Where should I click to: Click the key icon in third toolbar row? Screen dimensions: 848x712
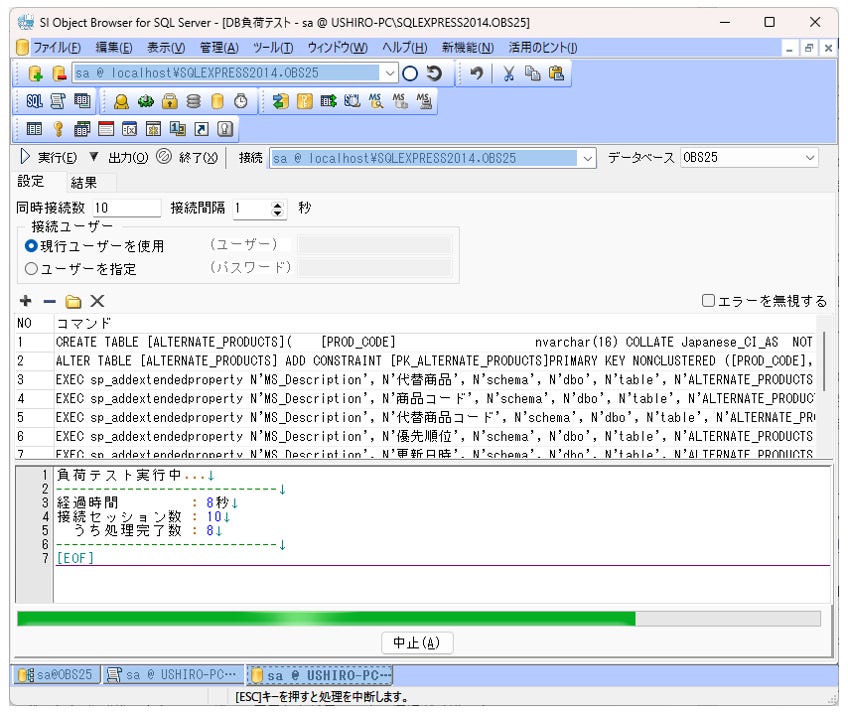point(58,129)
